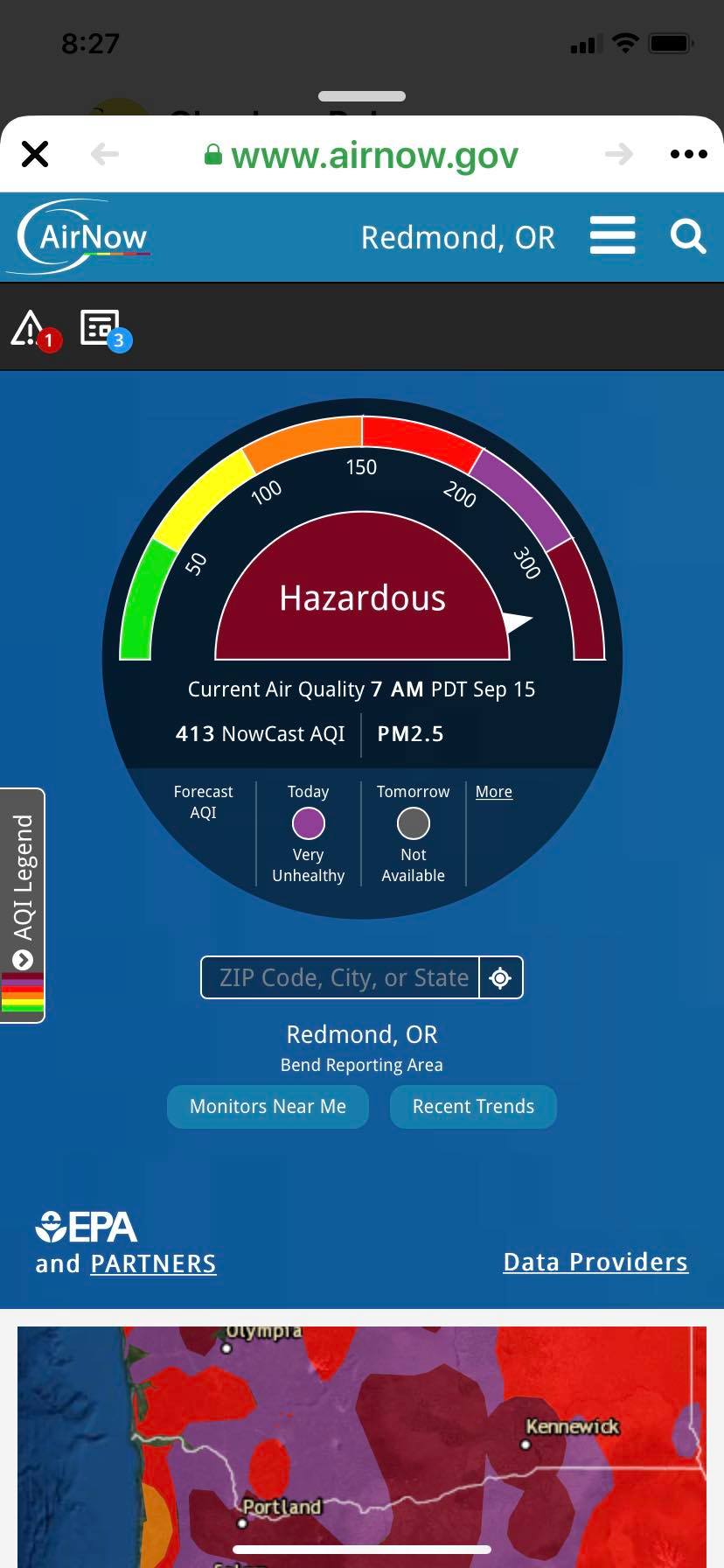This screenshot has height=1568, width=724.
Task: Tap the Current Air Quality timestamp text
Action: coord(361,689)
